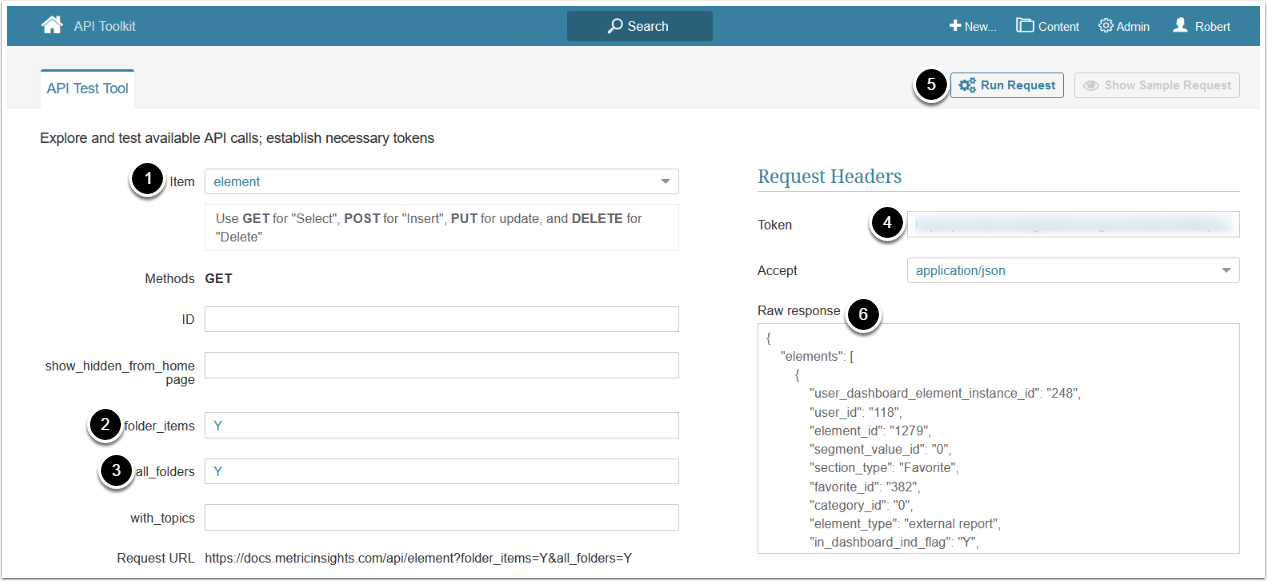Open the Content folder icon
The width and height of the screenshot is (1267, 581).
[1025, 26]
